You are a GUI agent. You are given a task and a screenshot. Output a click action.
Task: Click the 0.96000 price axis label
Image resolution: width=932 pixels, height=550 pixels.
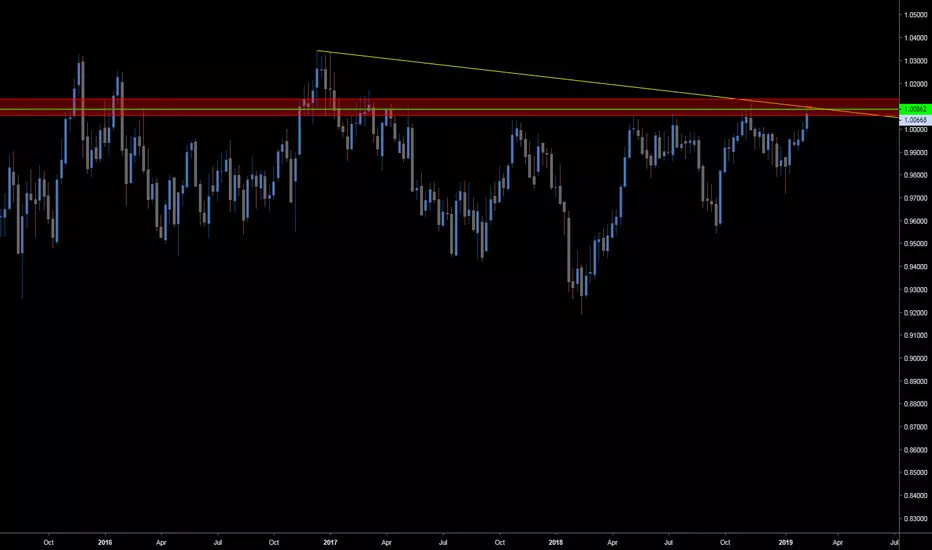point(916,221)
